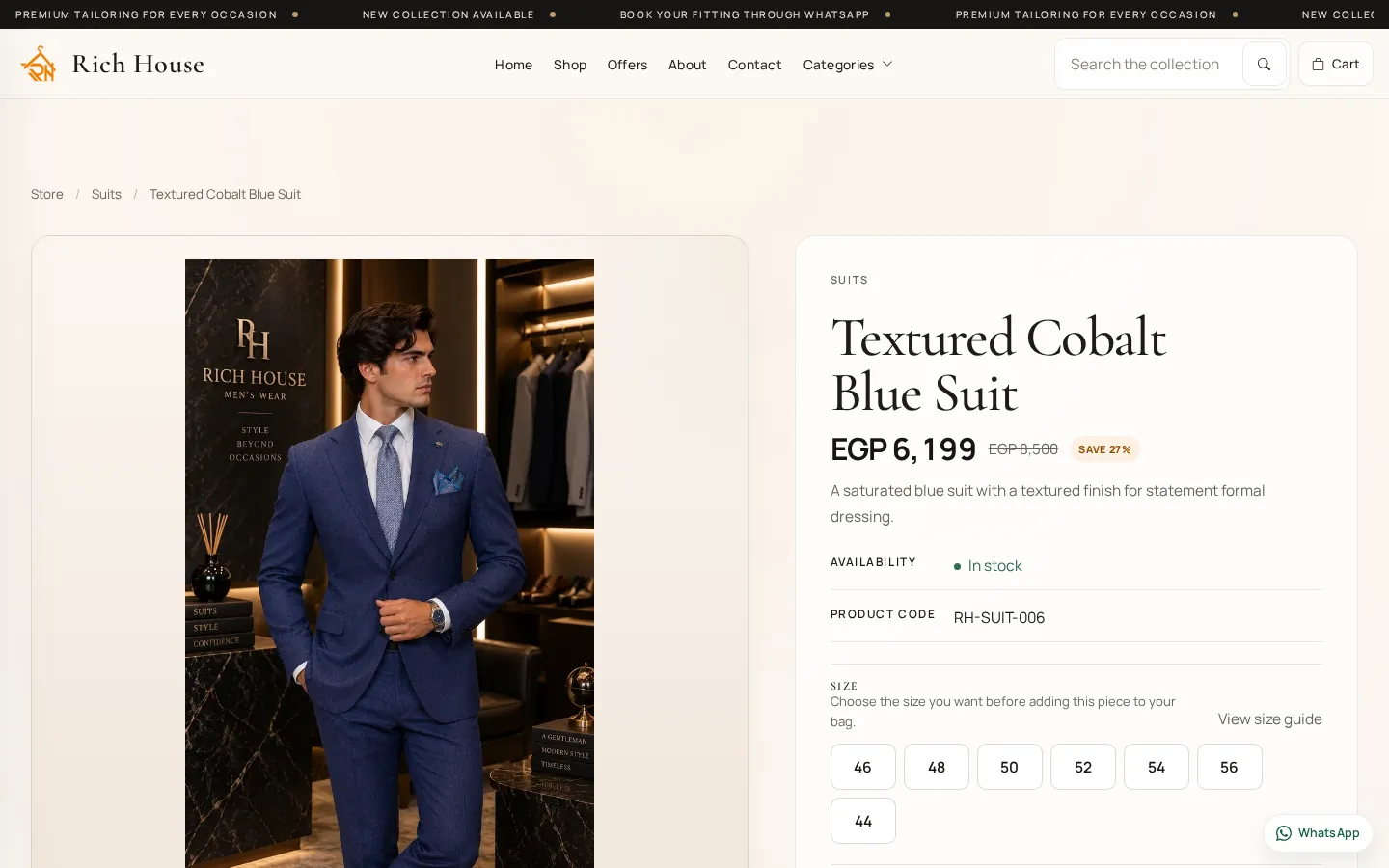The image size is (1389, 868).
Task: Open View size guide link
Action: pos(1269,719)
